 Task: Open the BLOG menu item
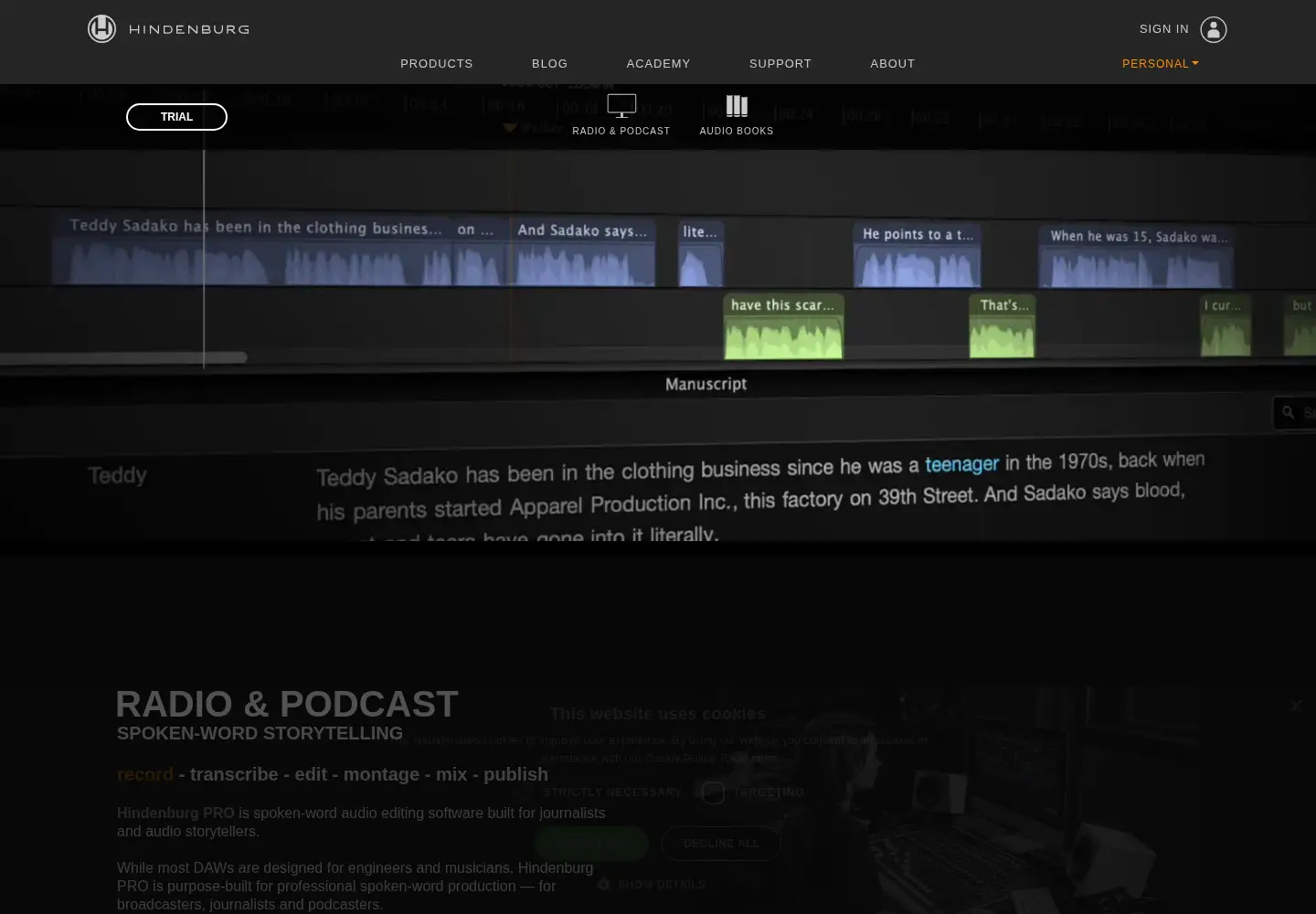click(550, 64)
